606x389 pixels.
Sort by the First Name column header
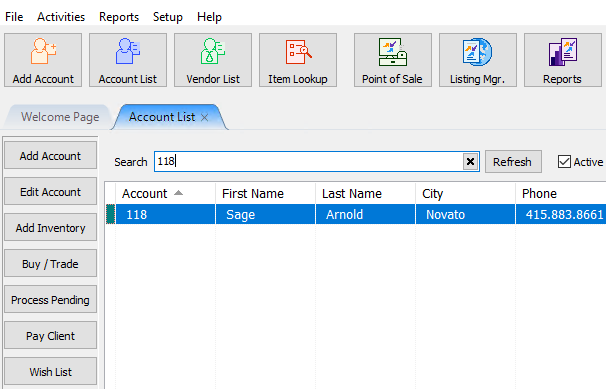pos(266,193)
